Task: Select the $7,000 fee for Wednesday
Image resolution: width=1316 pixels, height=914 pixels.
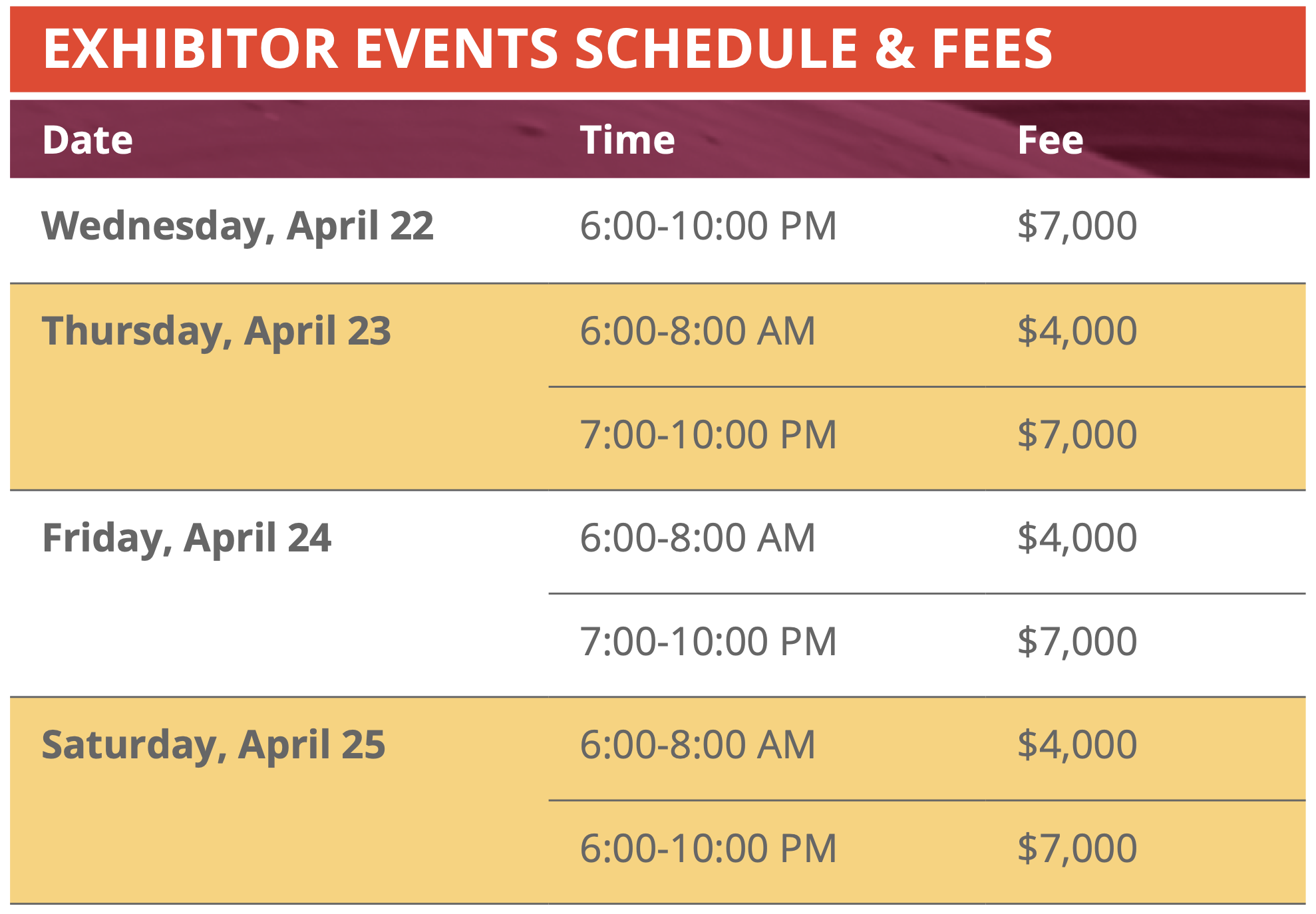Action: pyautogui.click(x=1076, y=226)
